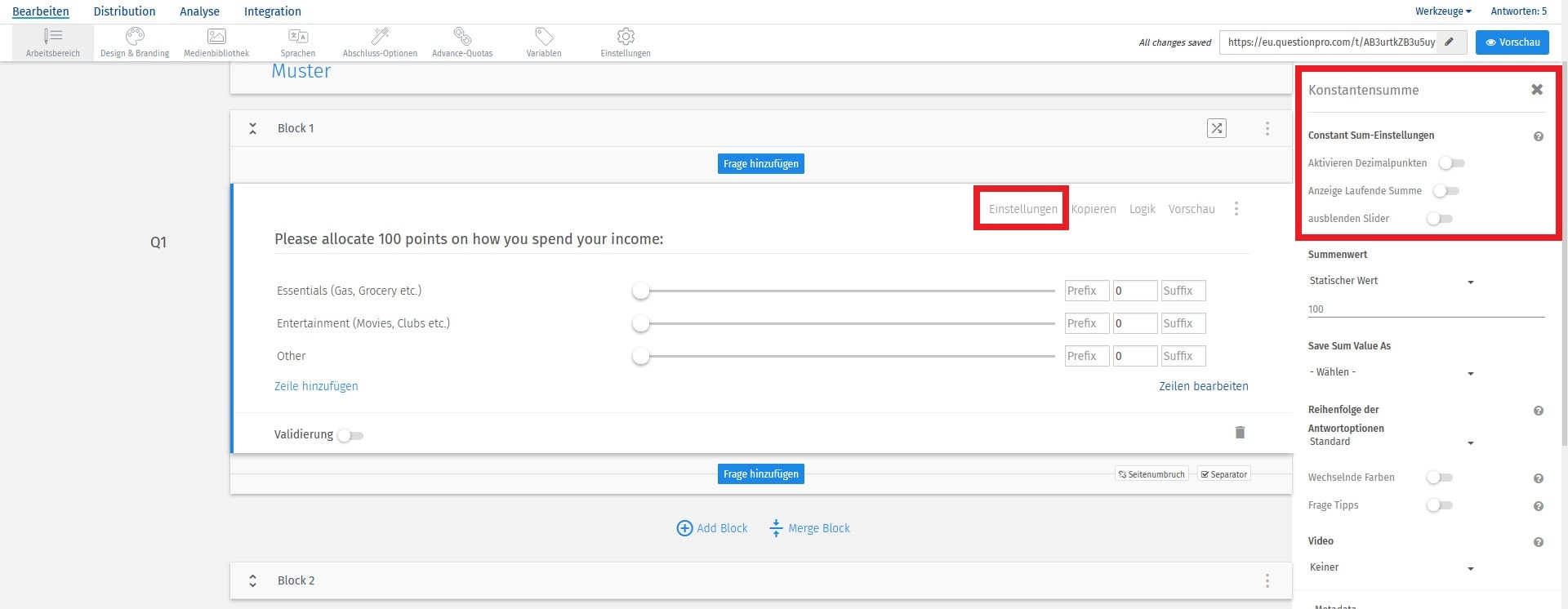
Task: Enable the Validierung toggle
Action: [350, 435]
